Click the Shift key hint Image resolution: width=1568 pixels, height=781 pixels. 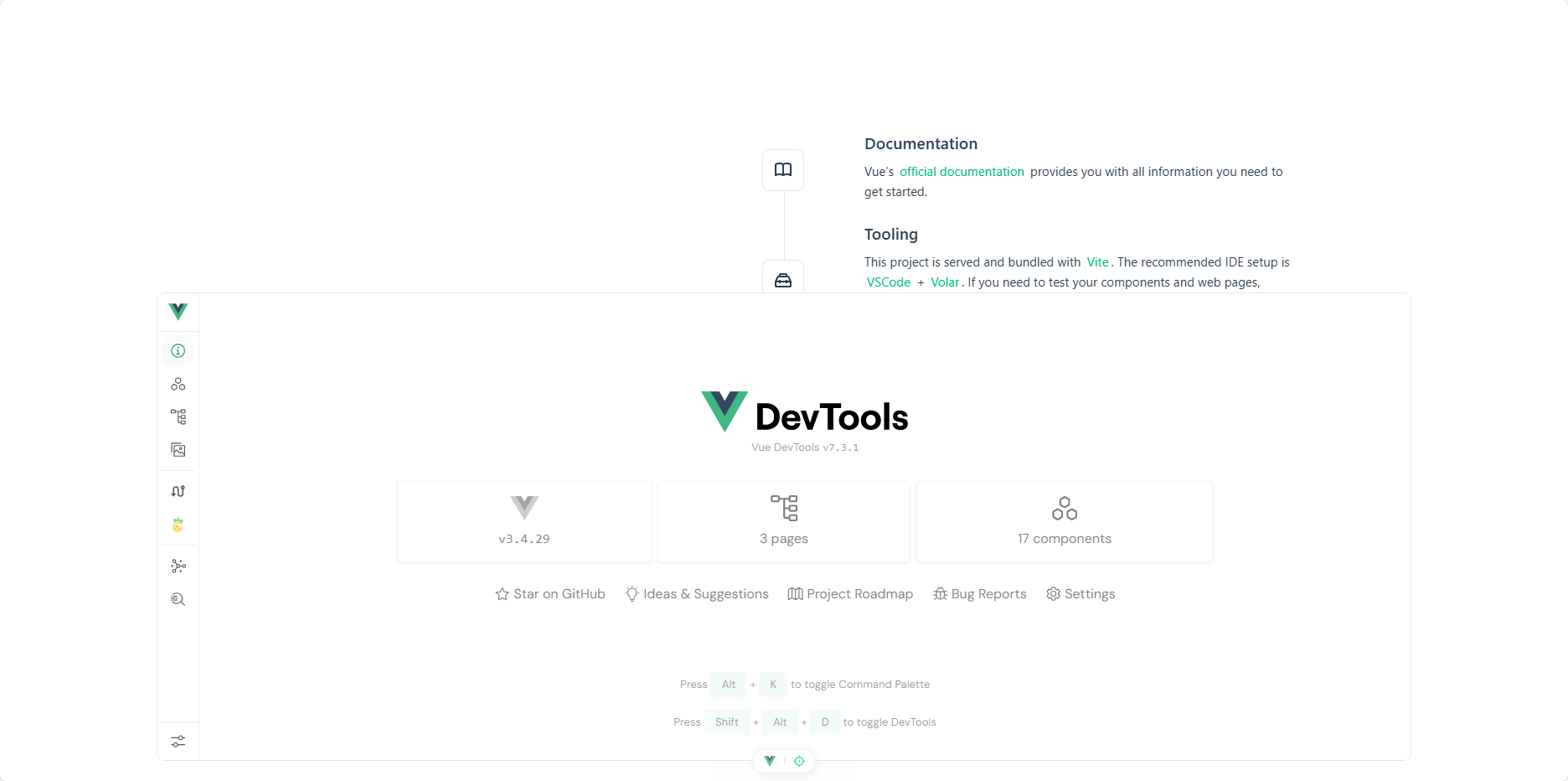[727, 722]
